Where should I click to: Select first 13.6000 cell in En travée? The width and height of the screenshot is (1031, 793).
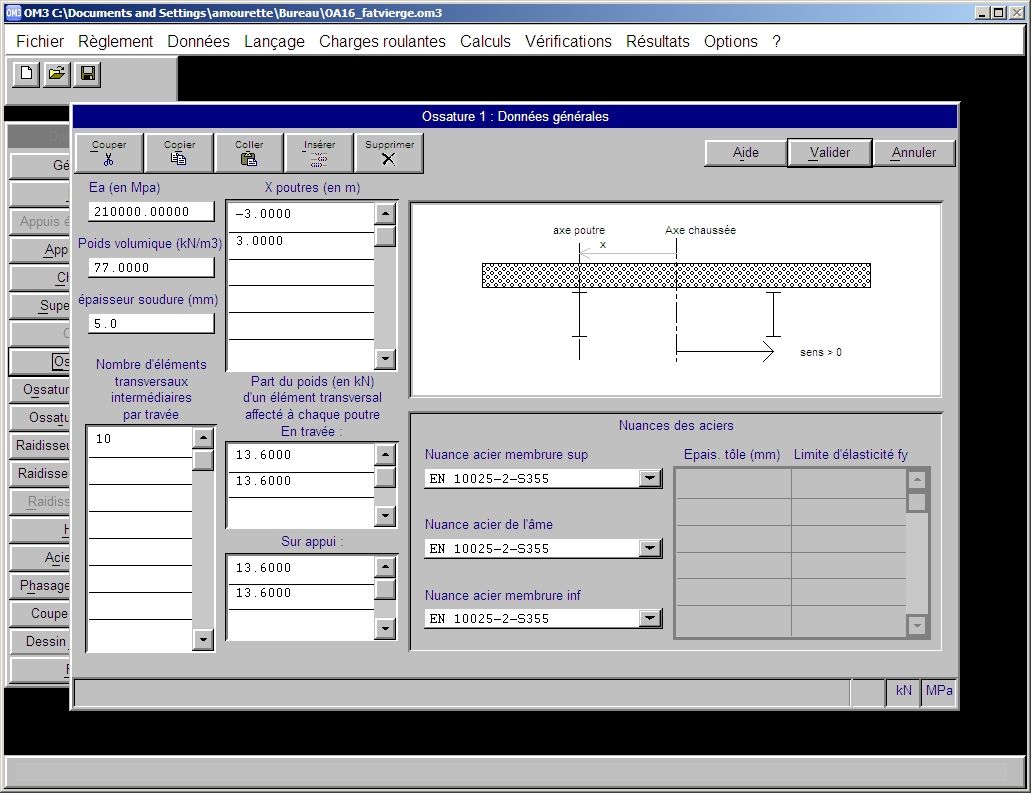pyautogui.click(x=301, y=458)
